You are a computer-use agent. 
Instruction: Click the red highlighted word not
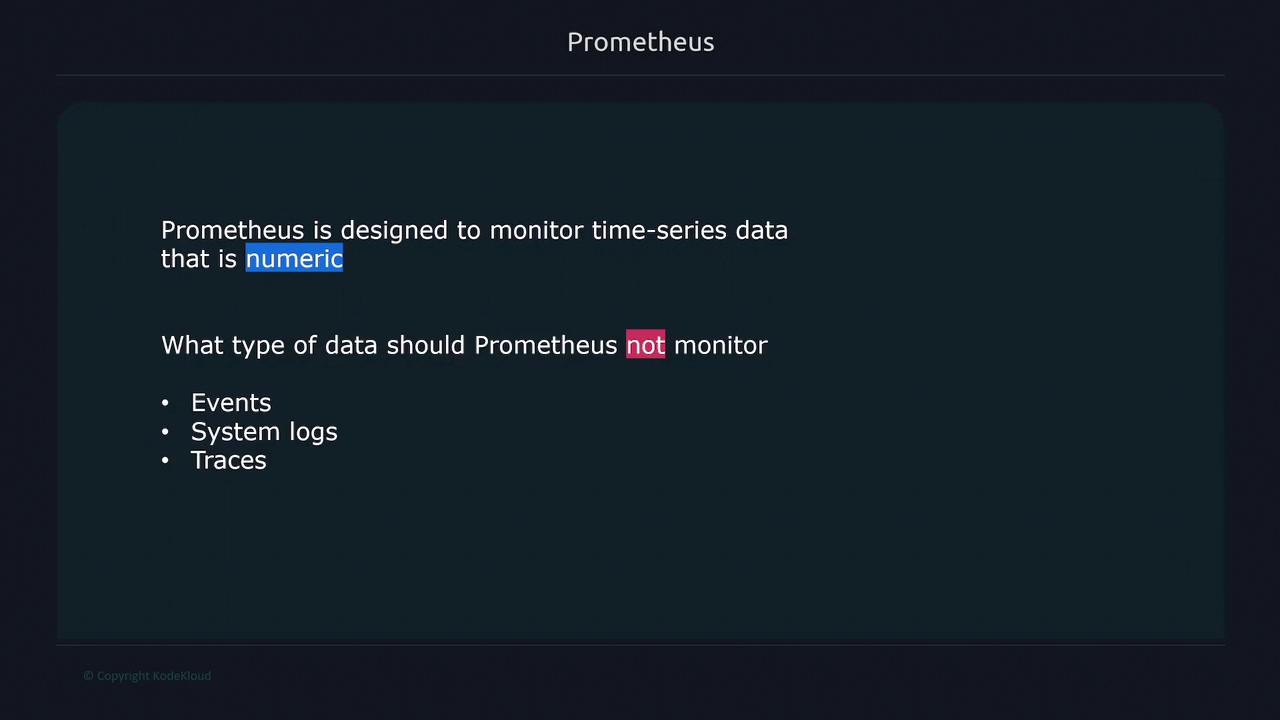click(x=645, y=345)
